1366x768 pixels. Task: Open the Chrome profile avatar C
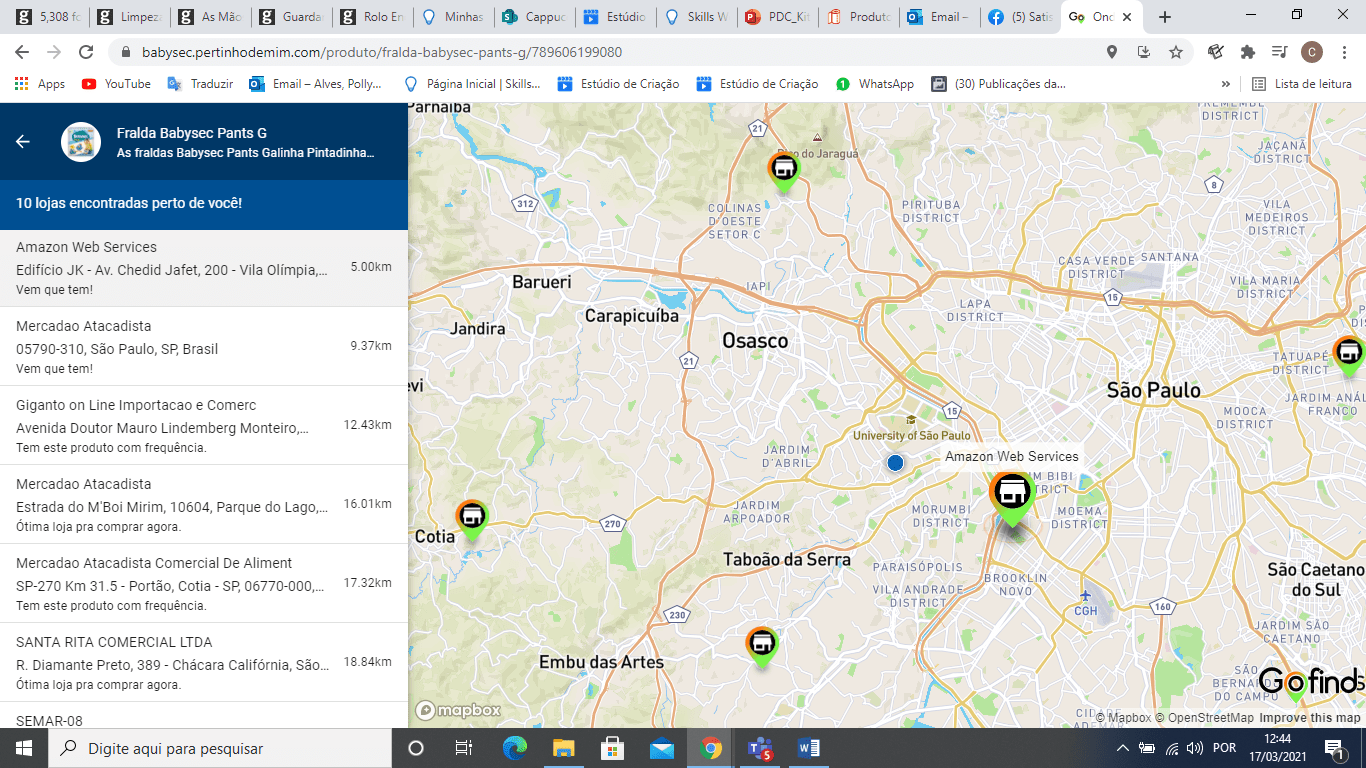[1312, 52]
